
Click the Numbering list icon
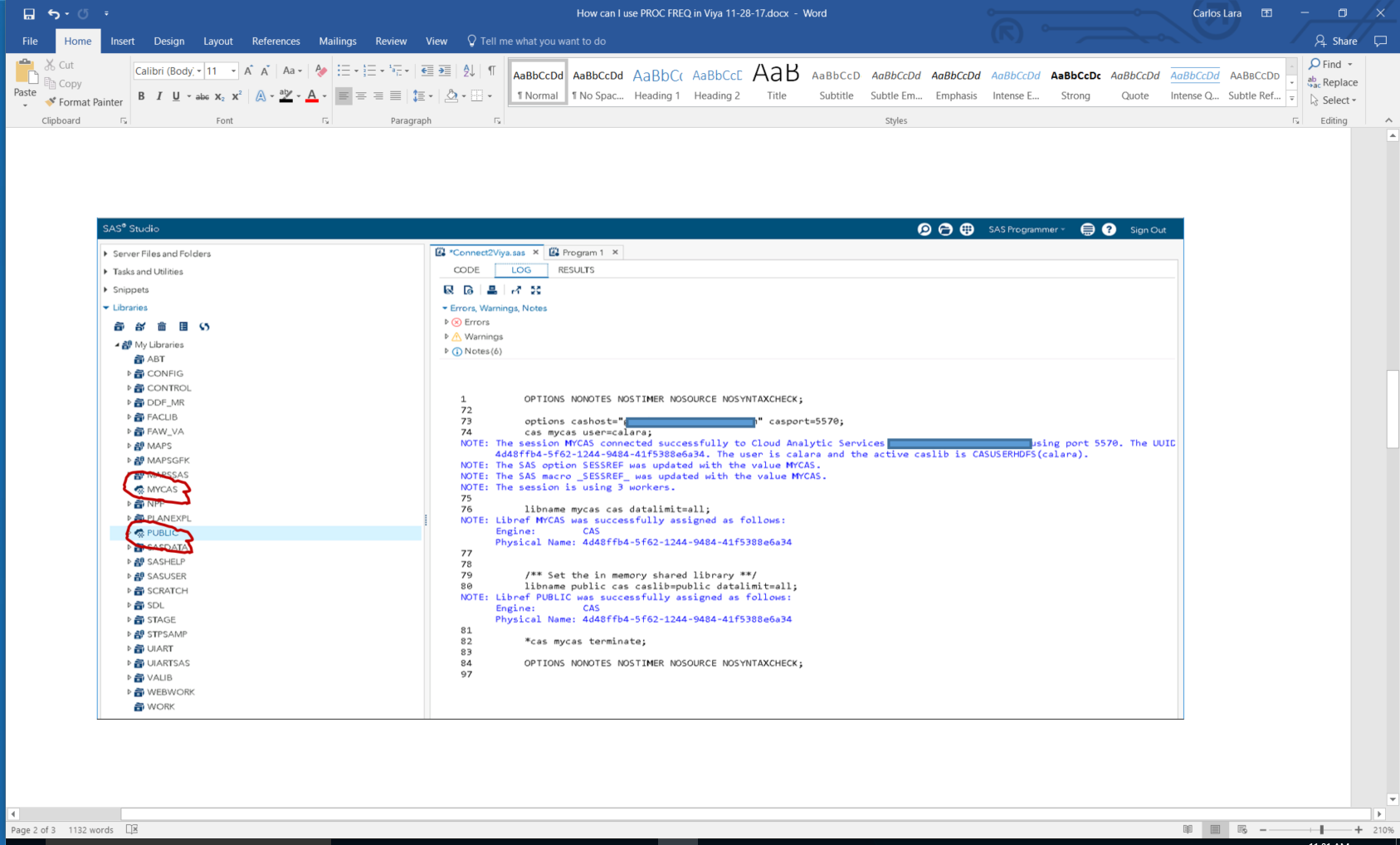[370, 71]
